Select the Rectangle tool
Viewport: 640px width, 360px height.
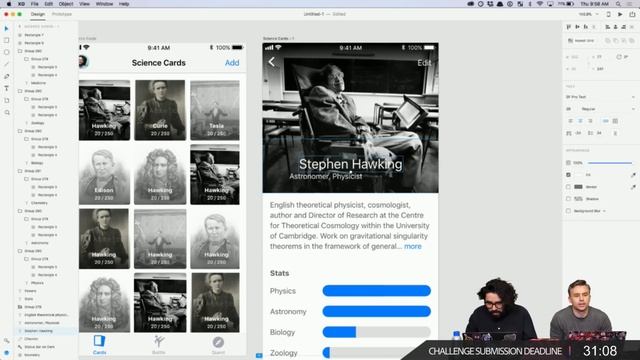tap(6, 40)
